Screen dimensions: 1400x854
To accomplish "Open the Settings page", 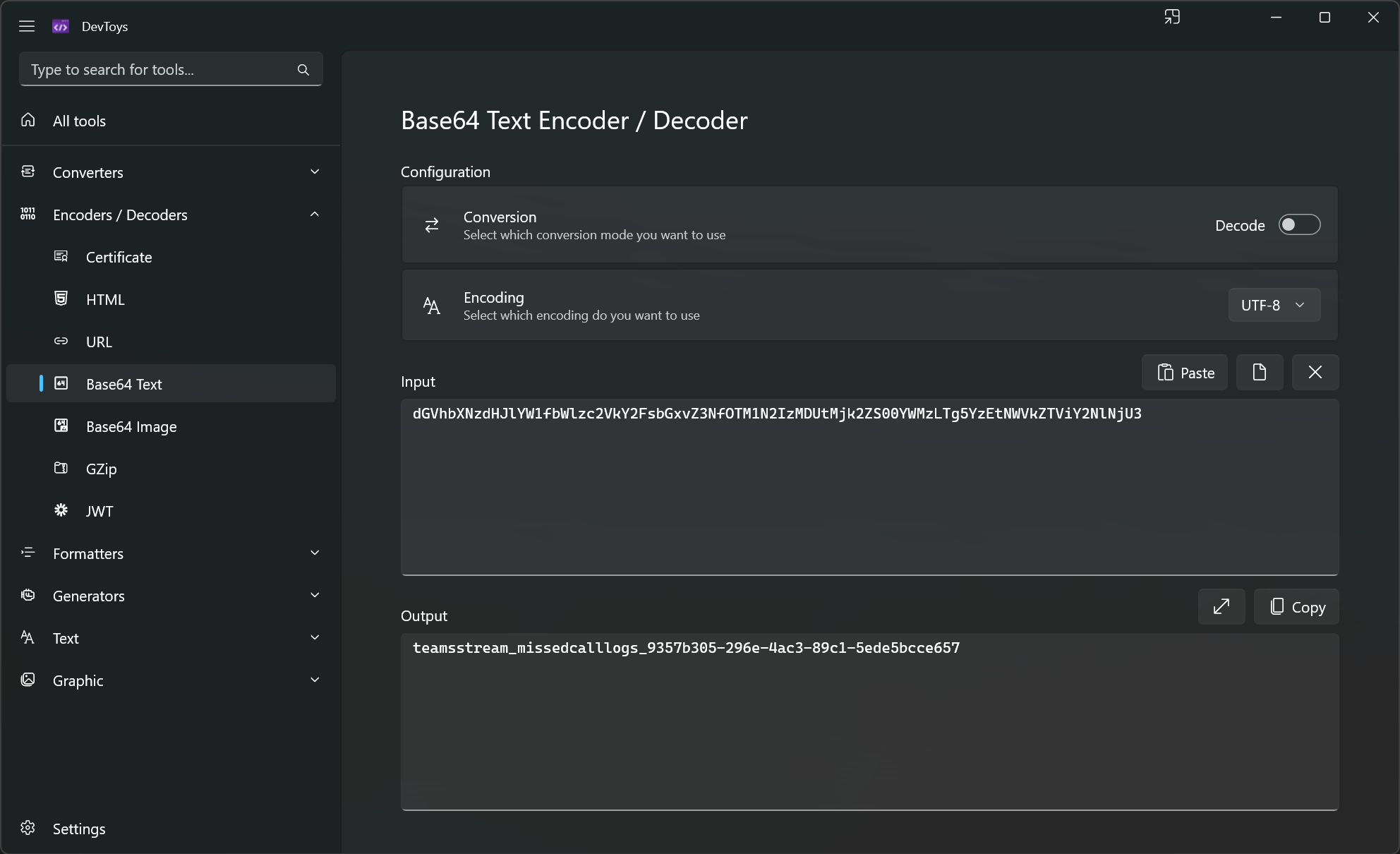I will pyautogui.click(x=171, y=829).
